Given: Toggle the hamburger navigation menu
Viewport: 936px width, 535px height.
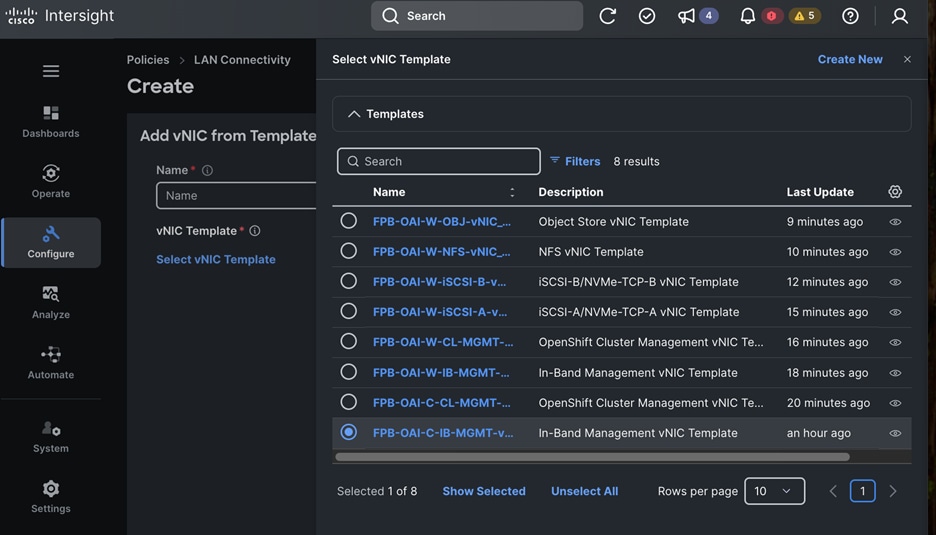Looking at the screenshot, I should point(51,71).
